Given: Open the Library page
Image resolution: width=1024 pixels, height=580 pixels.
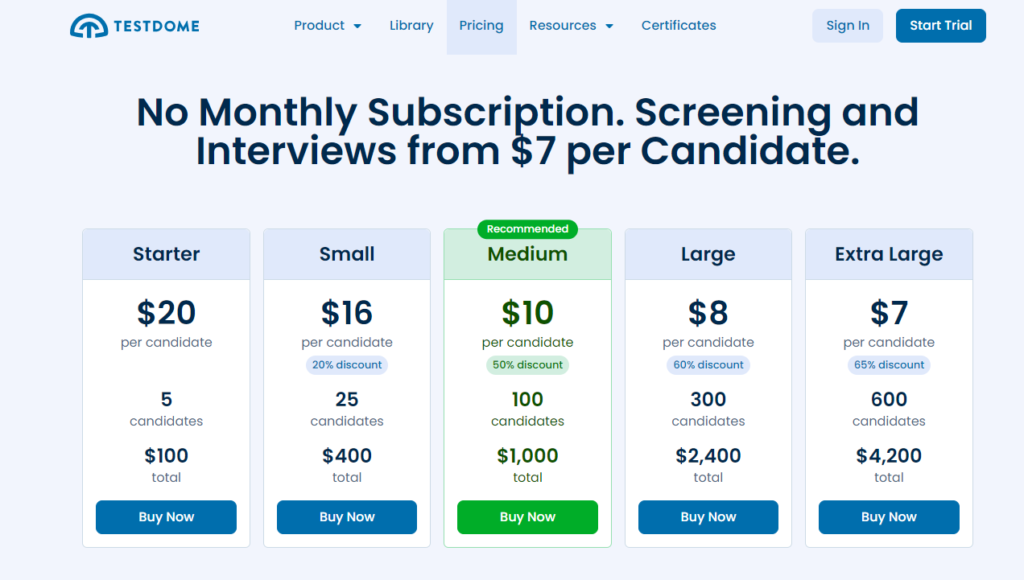Looking at the screenshot, I should pyautogui.click(x=411, y=26).
